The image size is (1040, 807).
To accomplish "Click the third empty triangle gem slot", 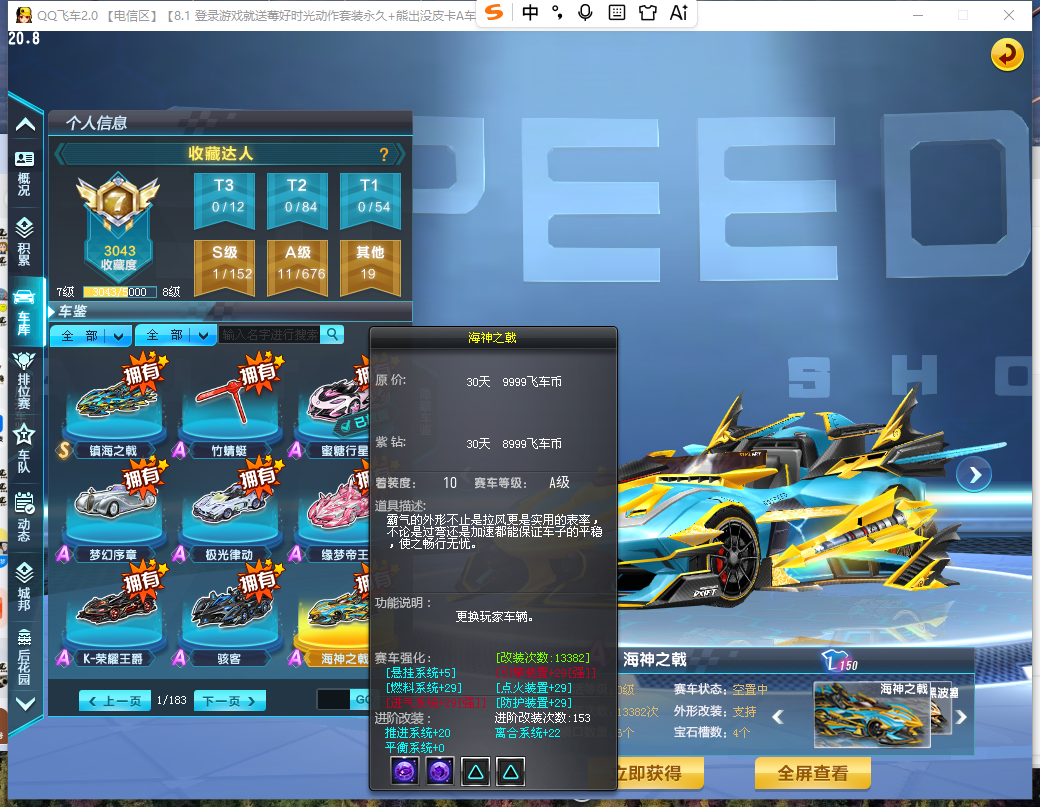I will [x=476, y=771].
